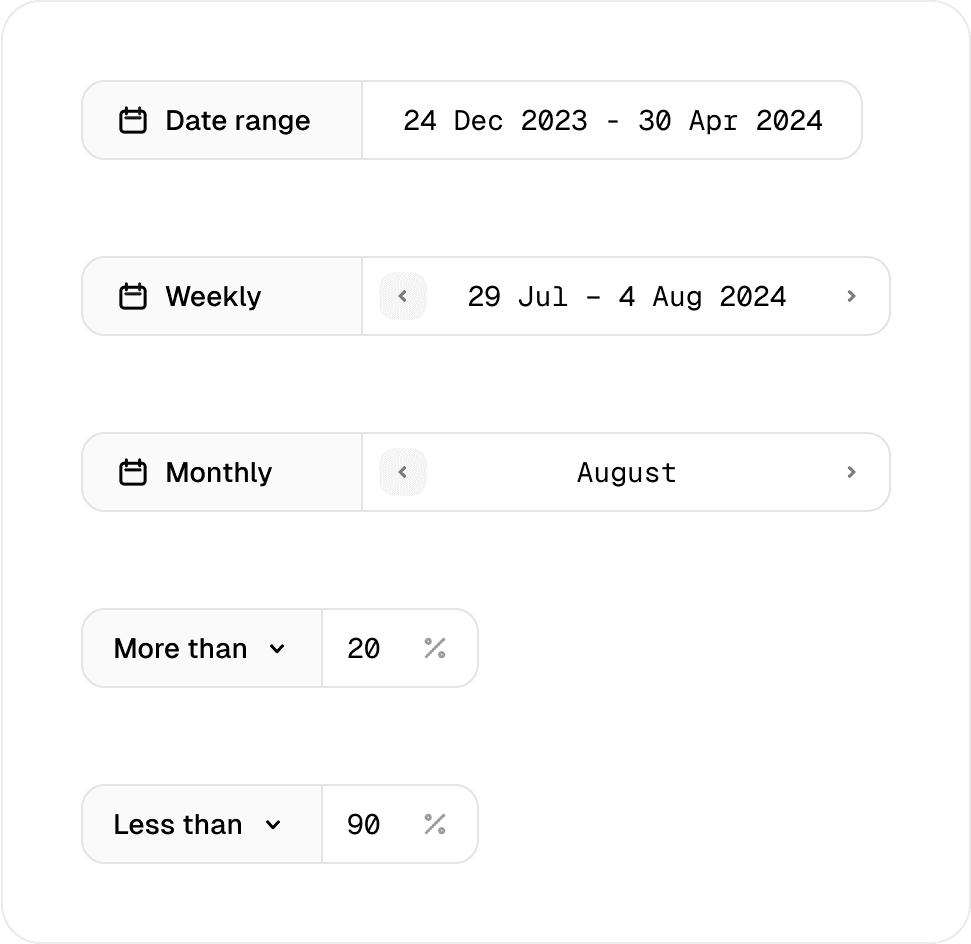Viewport: 971px width, 944px height.
Task: Go to the previous week with left arrow
Action: tap(403, 297)
